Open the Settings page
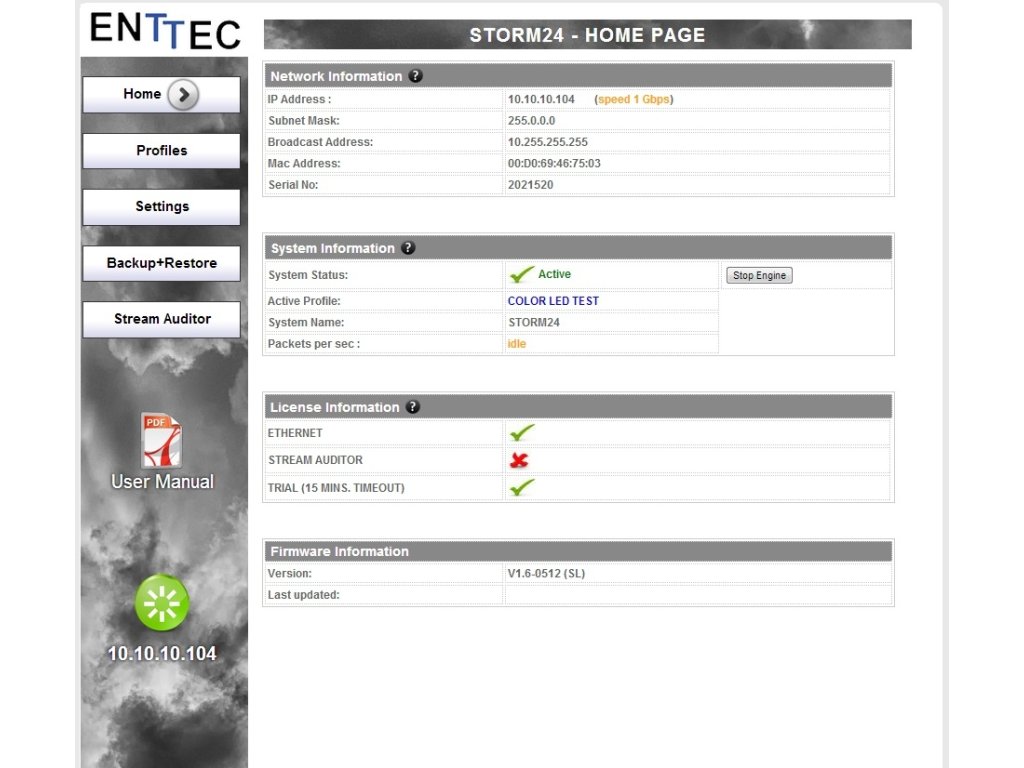Viewport: 1024px width, 768px height. click(161, 207)
